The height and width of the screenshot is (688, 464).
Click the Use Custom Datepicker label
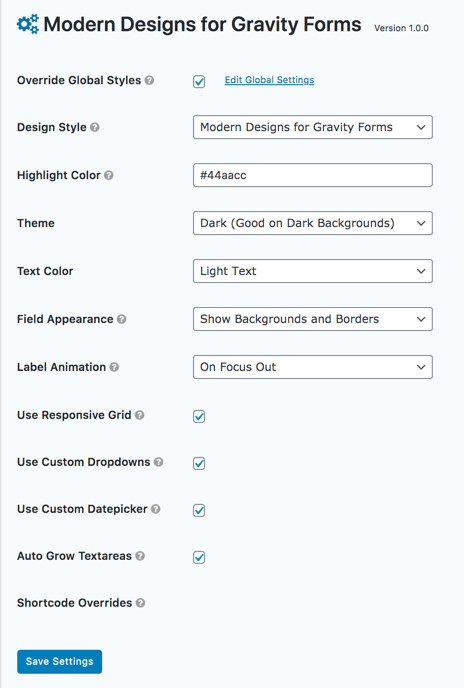tap(82, 509)
